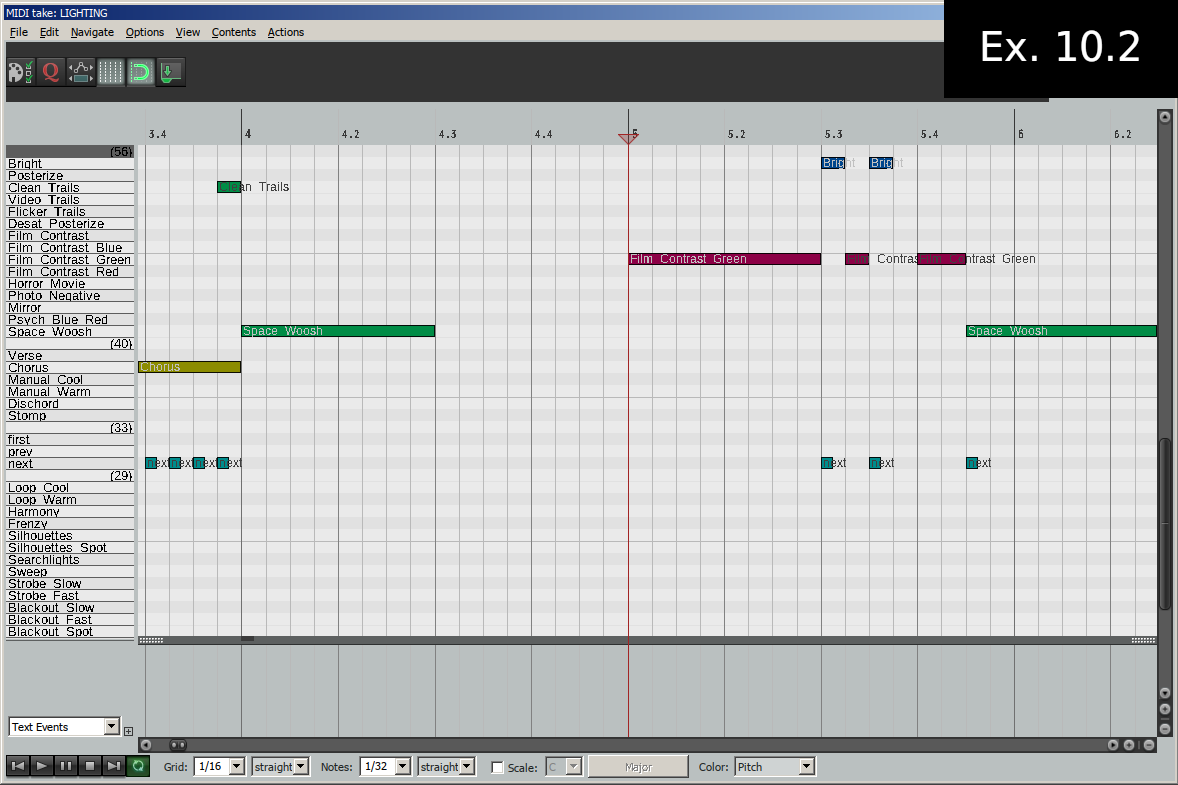Open the Color Pitch dropdown
This screenshot has width=1178, height=785.
(x=806, y=766)
